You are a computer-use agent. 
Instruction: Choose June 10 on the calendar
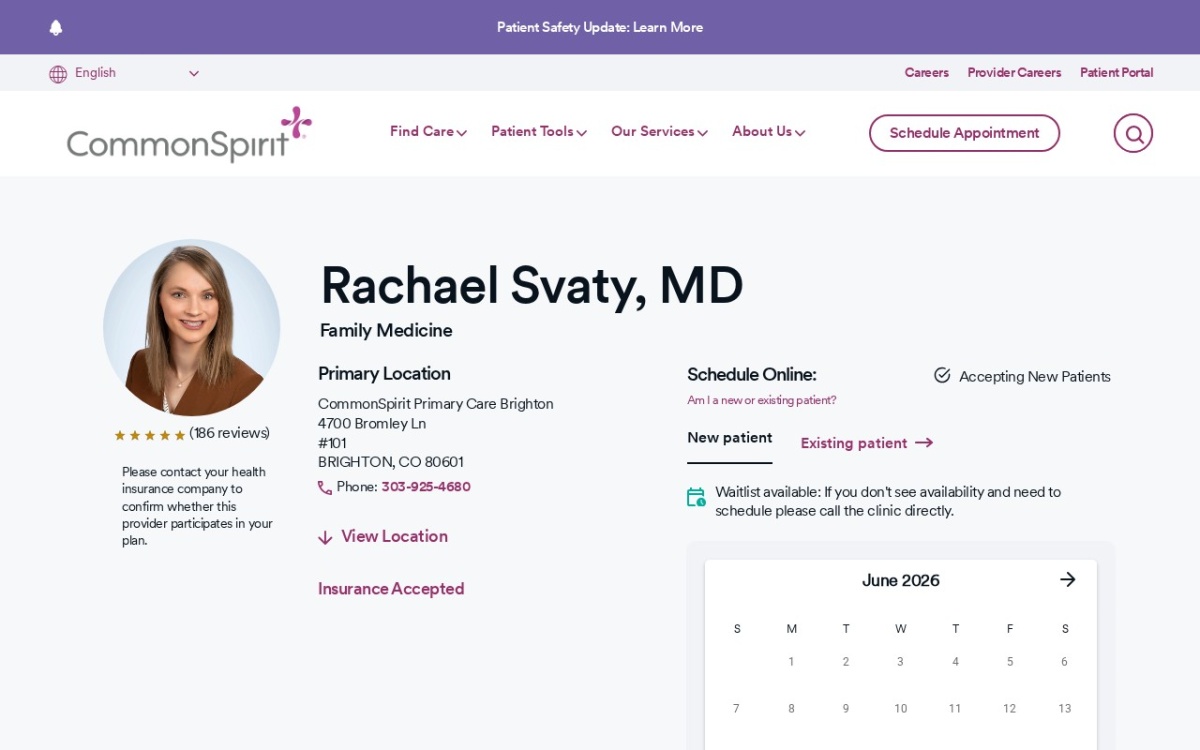(900, 709)
